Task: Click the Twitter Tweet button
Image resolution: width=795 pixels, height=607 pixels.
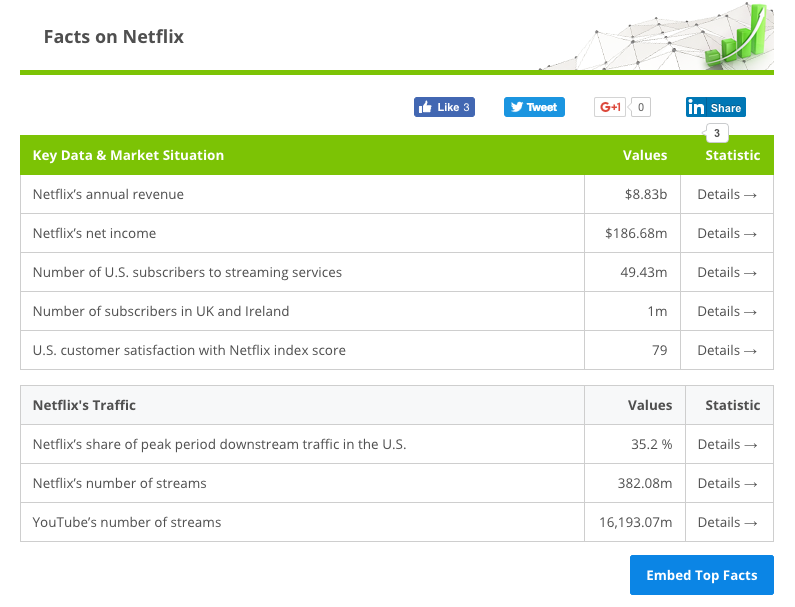Action: [x=534, y=107]
